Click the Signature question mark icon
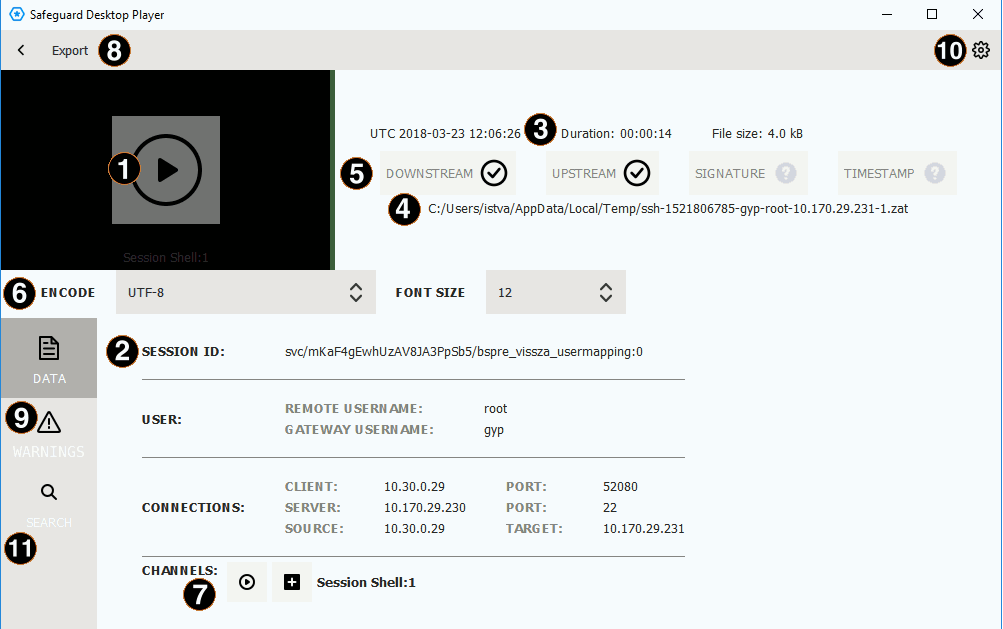Viewport: 1003px width, 629px height. tap(786, 173)
